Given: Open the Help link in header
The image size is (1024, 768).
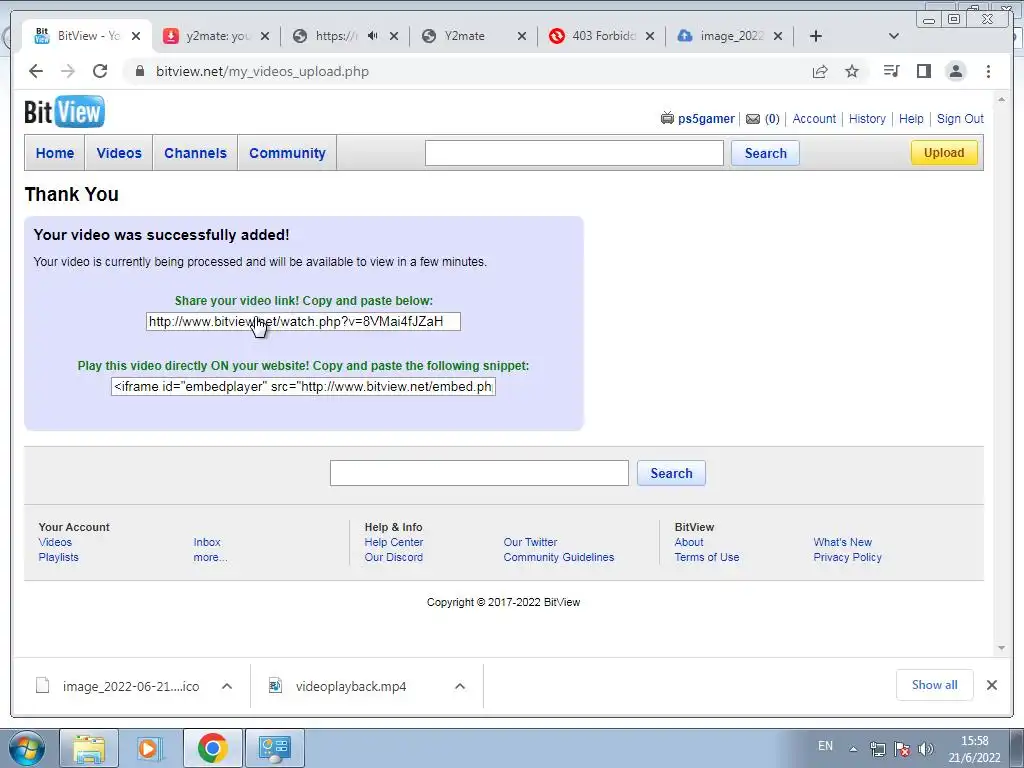Looking at the screenshot, I should [x=911, y=119].
